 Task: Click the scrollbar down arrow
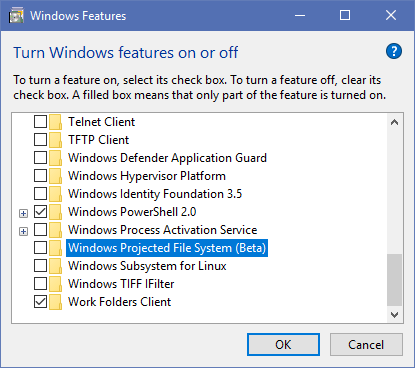[395, 315]
